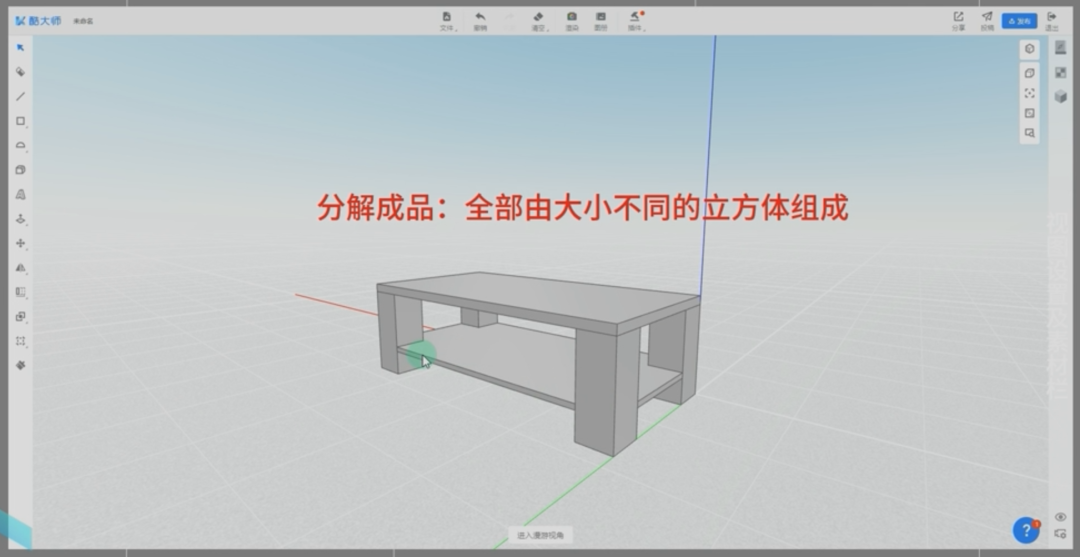Open the blue question-mark help button
1080x557 pixels.
(1026, 530)
